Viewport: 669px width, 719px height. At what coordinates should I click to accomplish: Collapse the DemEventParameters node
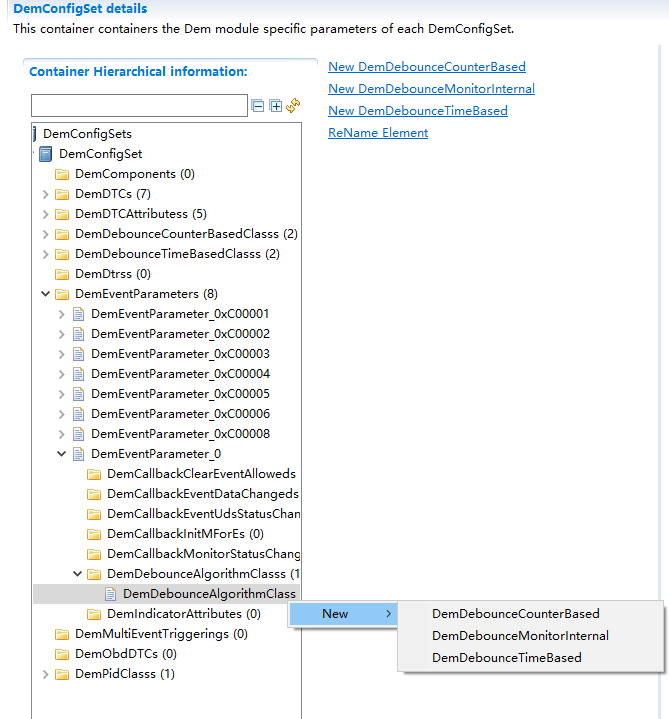[x=46, y=294]
